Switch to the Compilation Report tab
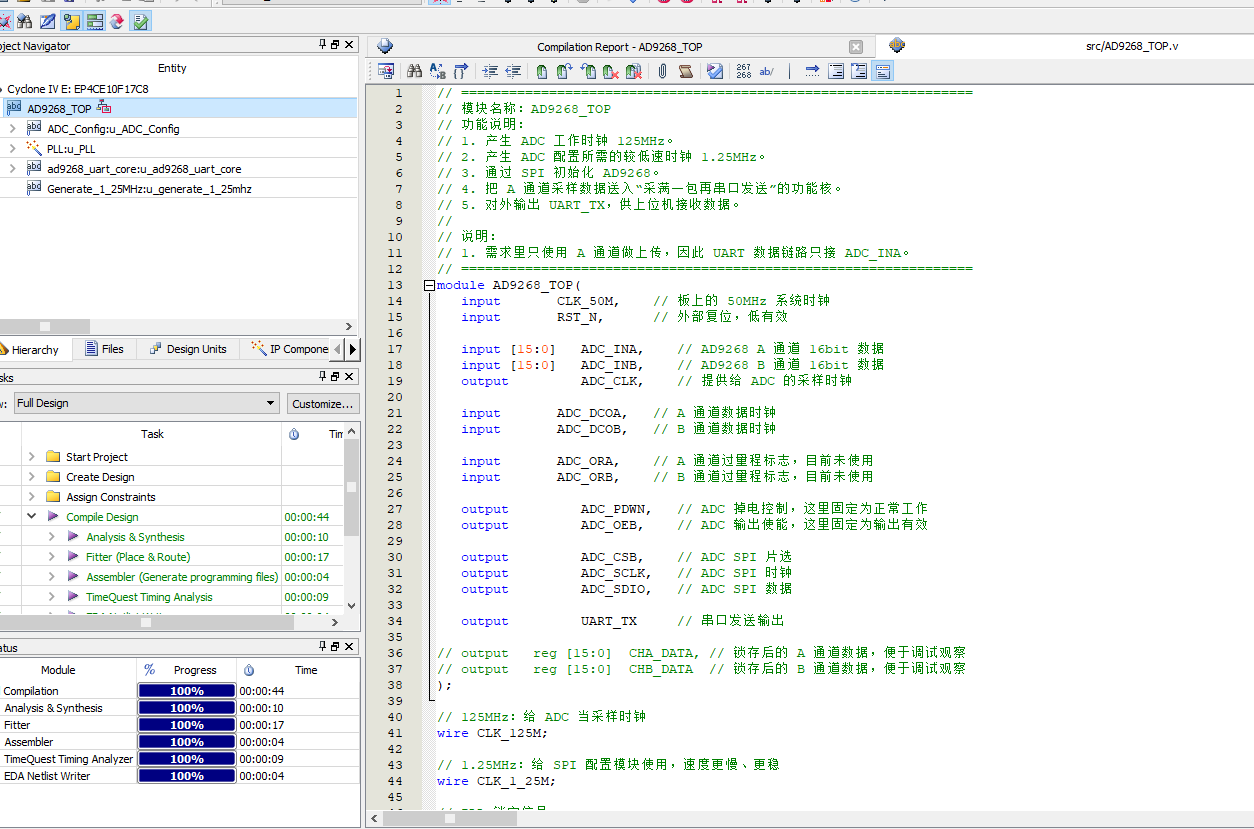1254x829 pixels. pos(619,47)
